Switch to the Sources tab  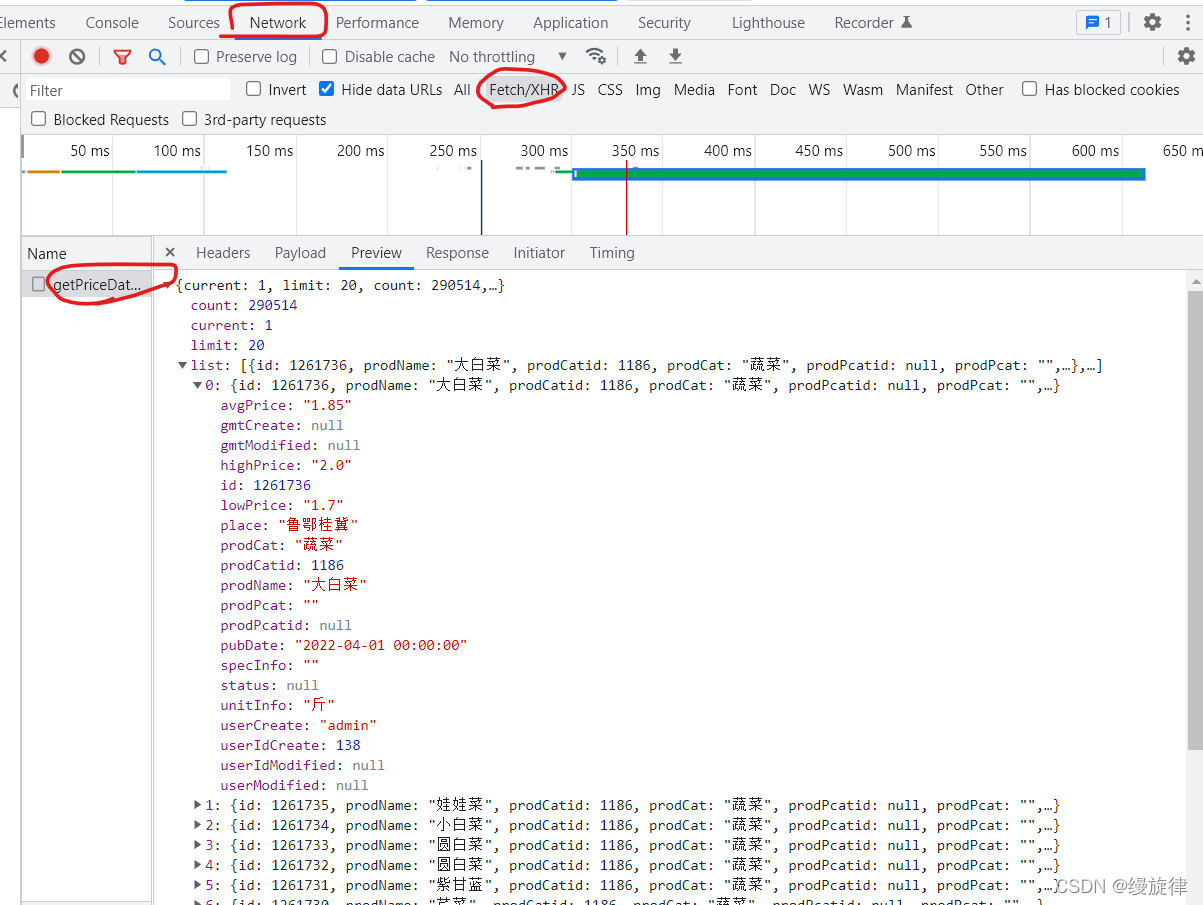pyautogui.click(x=194, y=22)
